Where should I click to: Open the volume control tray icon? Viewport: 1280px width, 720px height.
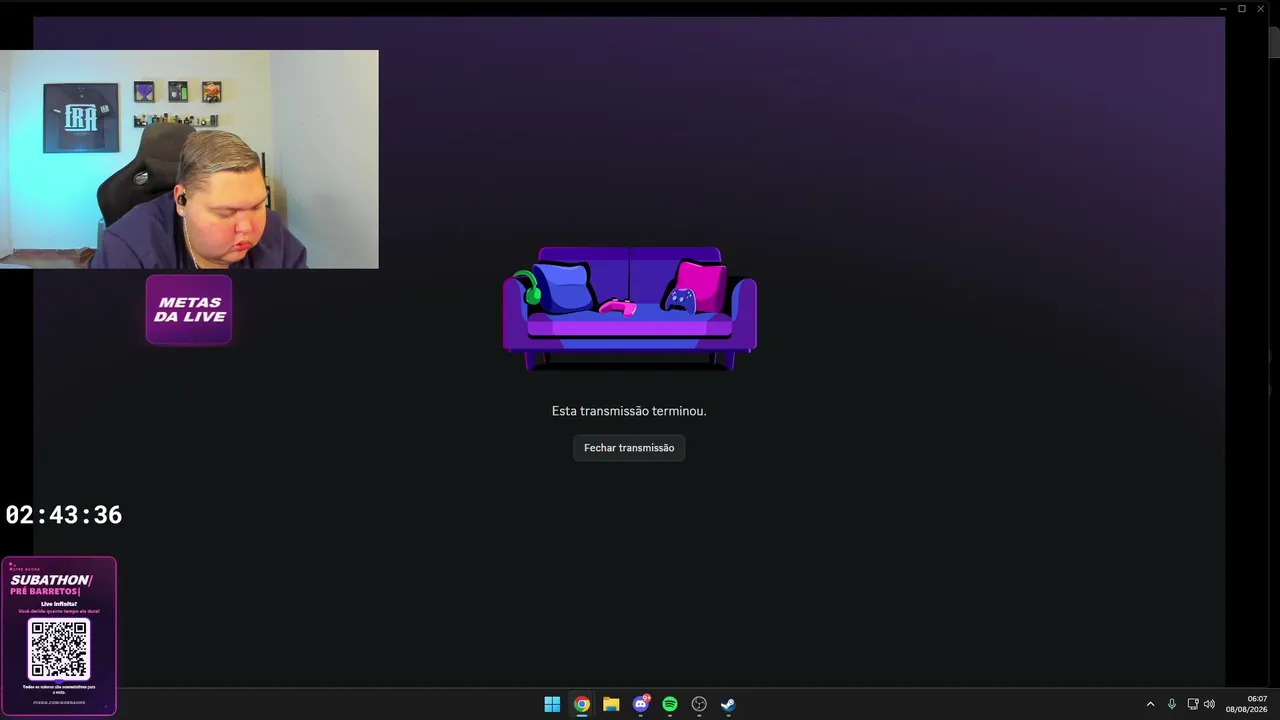click(1209, 704)
